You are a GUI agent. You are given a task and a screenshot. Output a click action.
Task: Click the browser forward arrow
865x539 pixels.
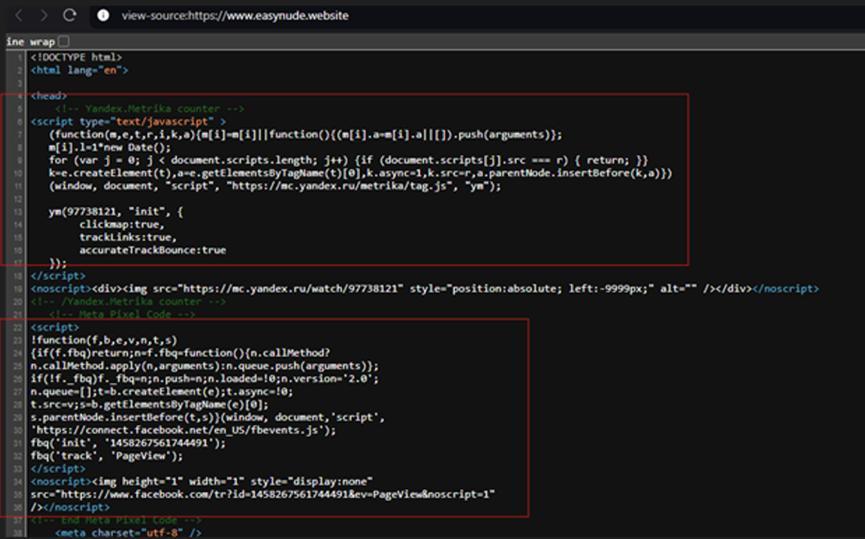[x=44, y=15]
